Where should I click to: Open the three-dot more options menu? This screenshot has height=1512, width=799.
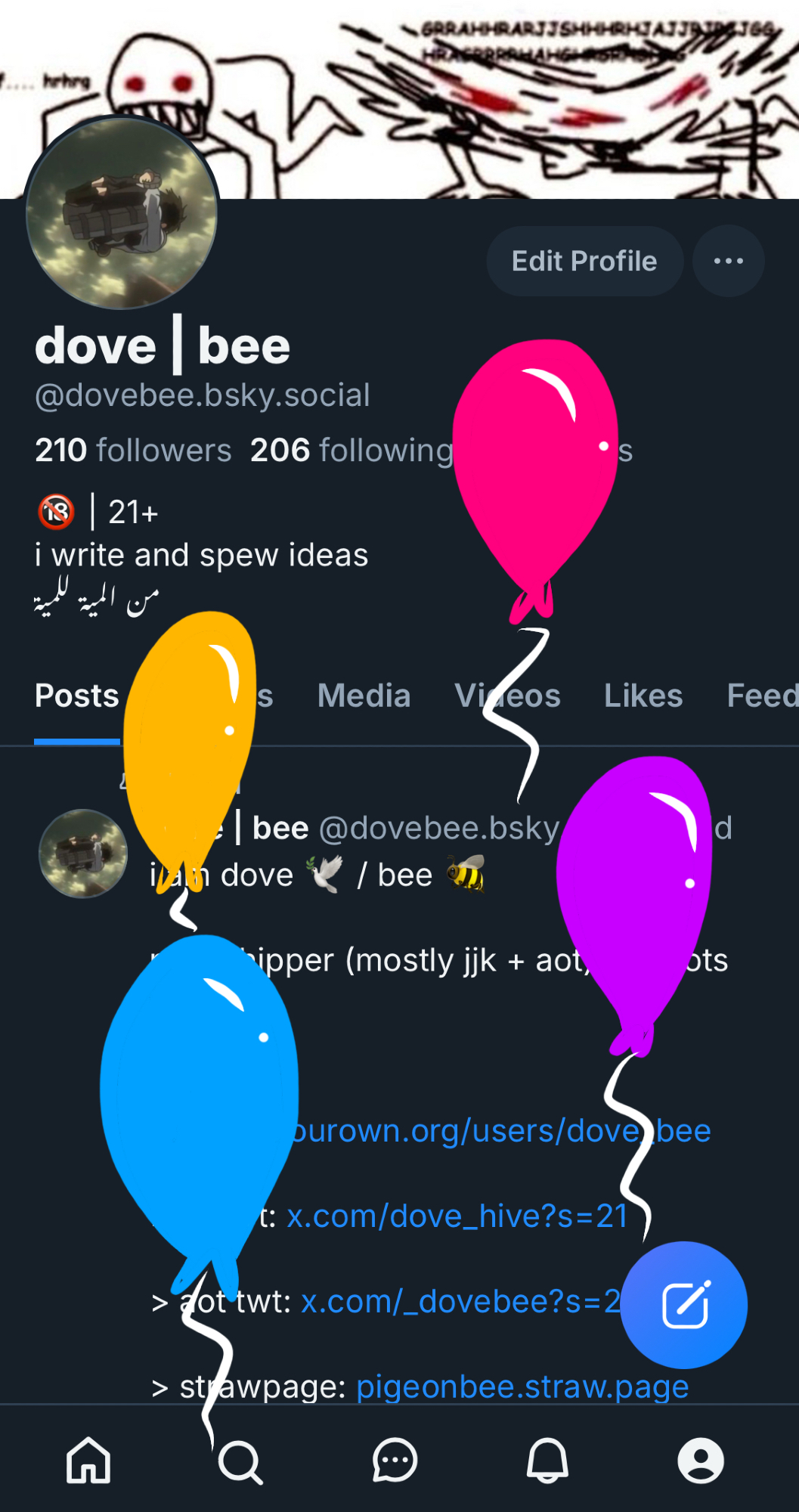[x=729, y=261]
